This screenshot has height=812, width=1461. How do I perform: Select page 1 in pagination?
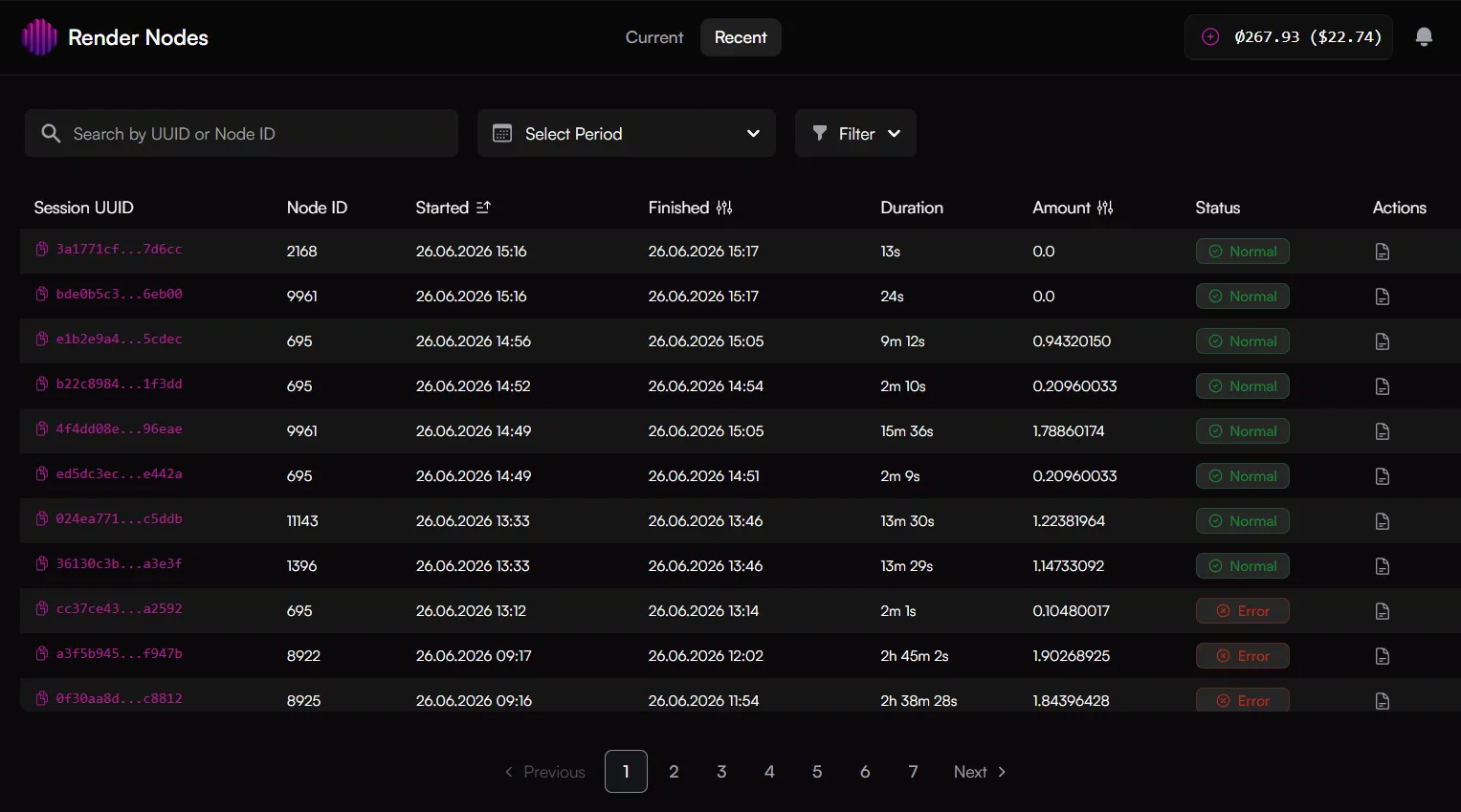click(x=626, y=772)
